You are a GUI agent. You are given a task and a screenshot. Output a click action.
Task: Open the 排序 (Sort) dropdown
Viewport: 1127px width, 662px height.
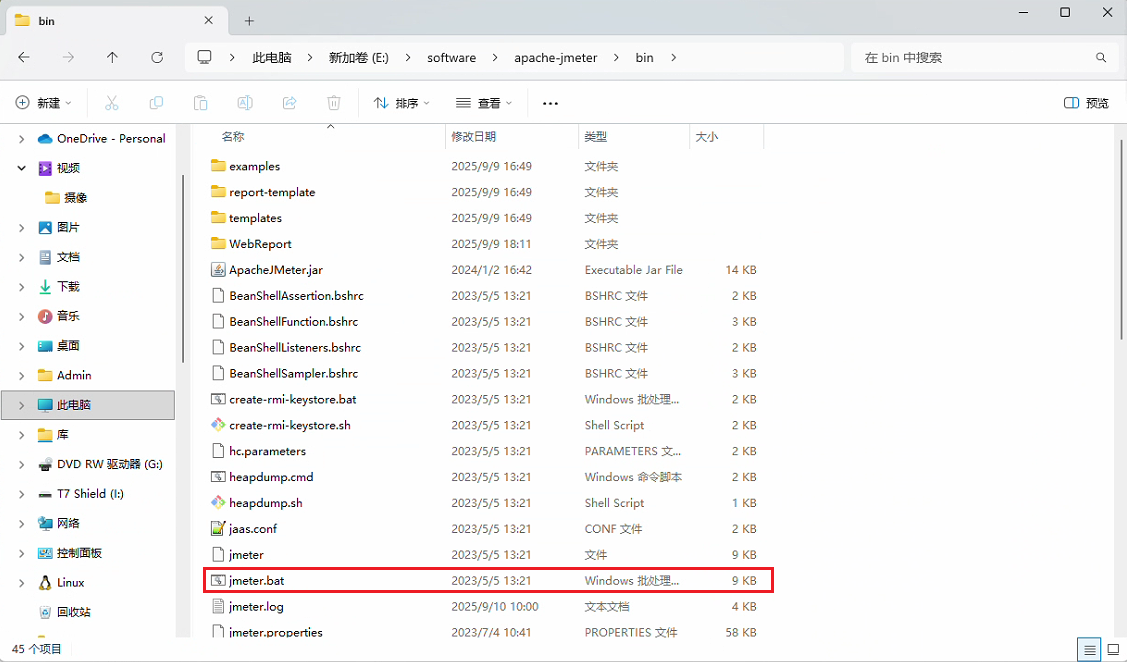(400, 102)
